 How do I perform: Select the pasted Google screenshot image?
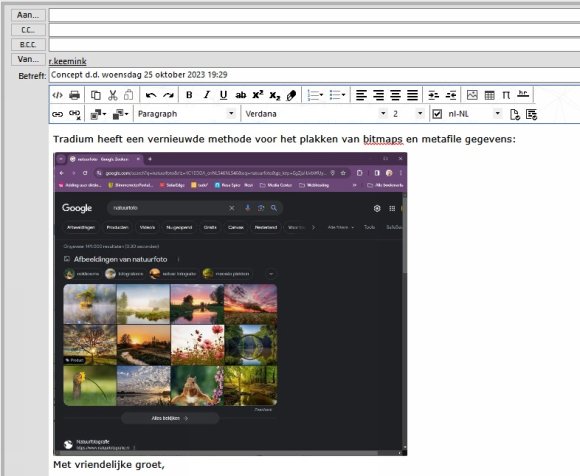[x=230, y=304]
